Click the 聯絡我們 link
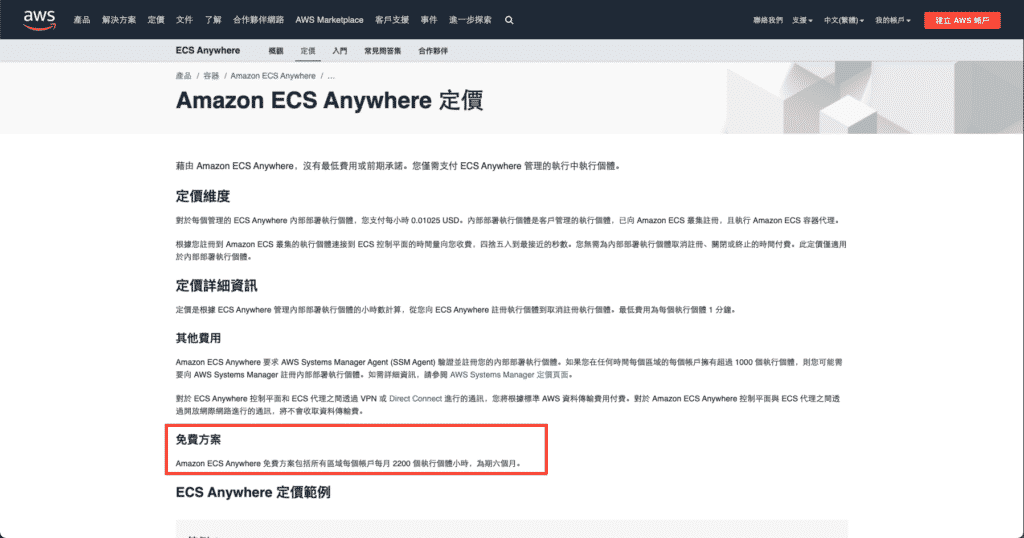1024x538 pixels. [x=768, y=20]
